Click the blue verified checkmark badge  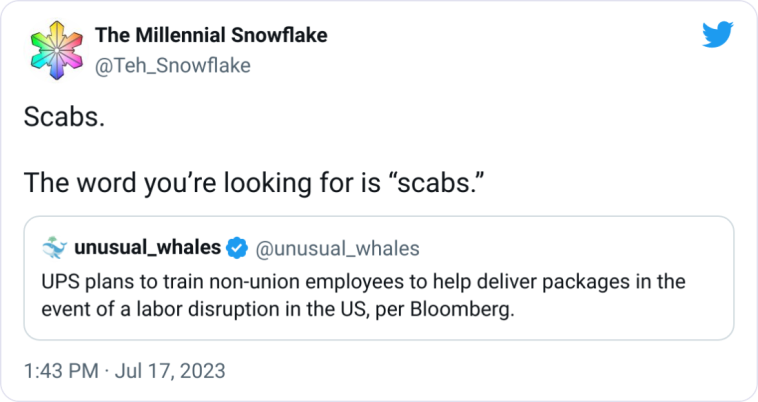[237, 248]
